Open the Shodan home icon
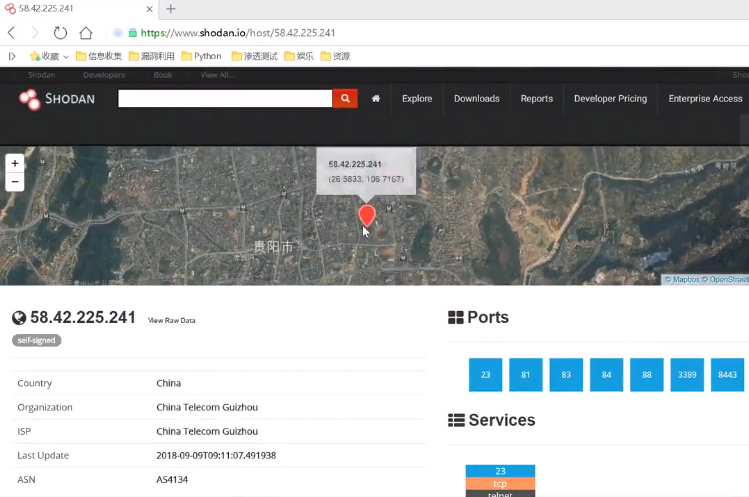 pyautogui.click(x=376, y=98)
